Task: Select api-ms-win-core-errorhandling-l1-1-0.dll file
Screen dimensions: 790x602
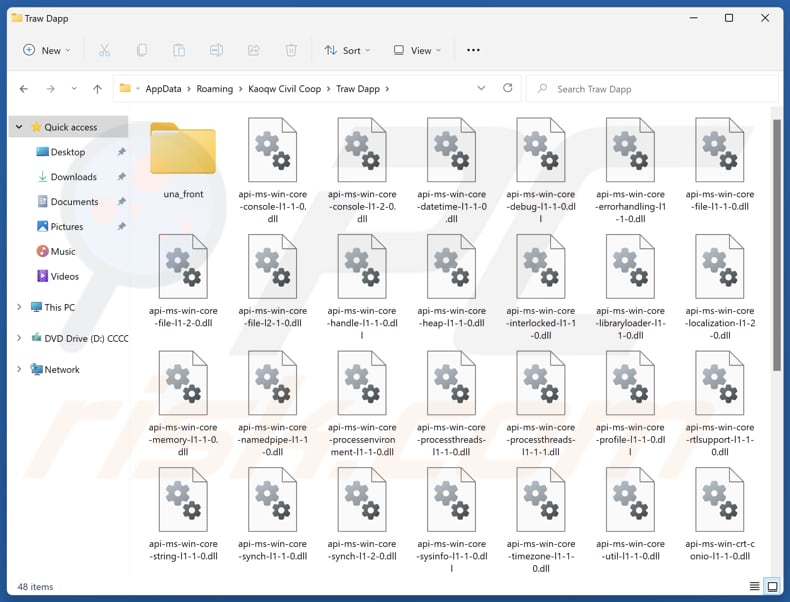Action: click(630, 170)
